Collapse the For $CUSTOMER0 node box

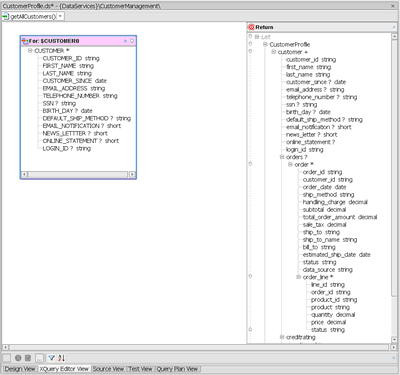pos(125,41)
